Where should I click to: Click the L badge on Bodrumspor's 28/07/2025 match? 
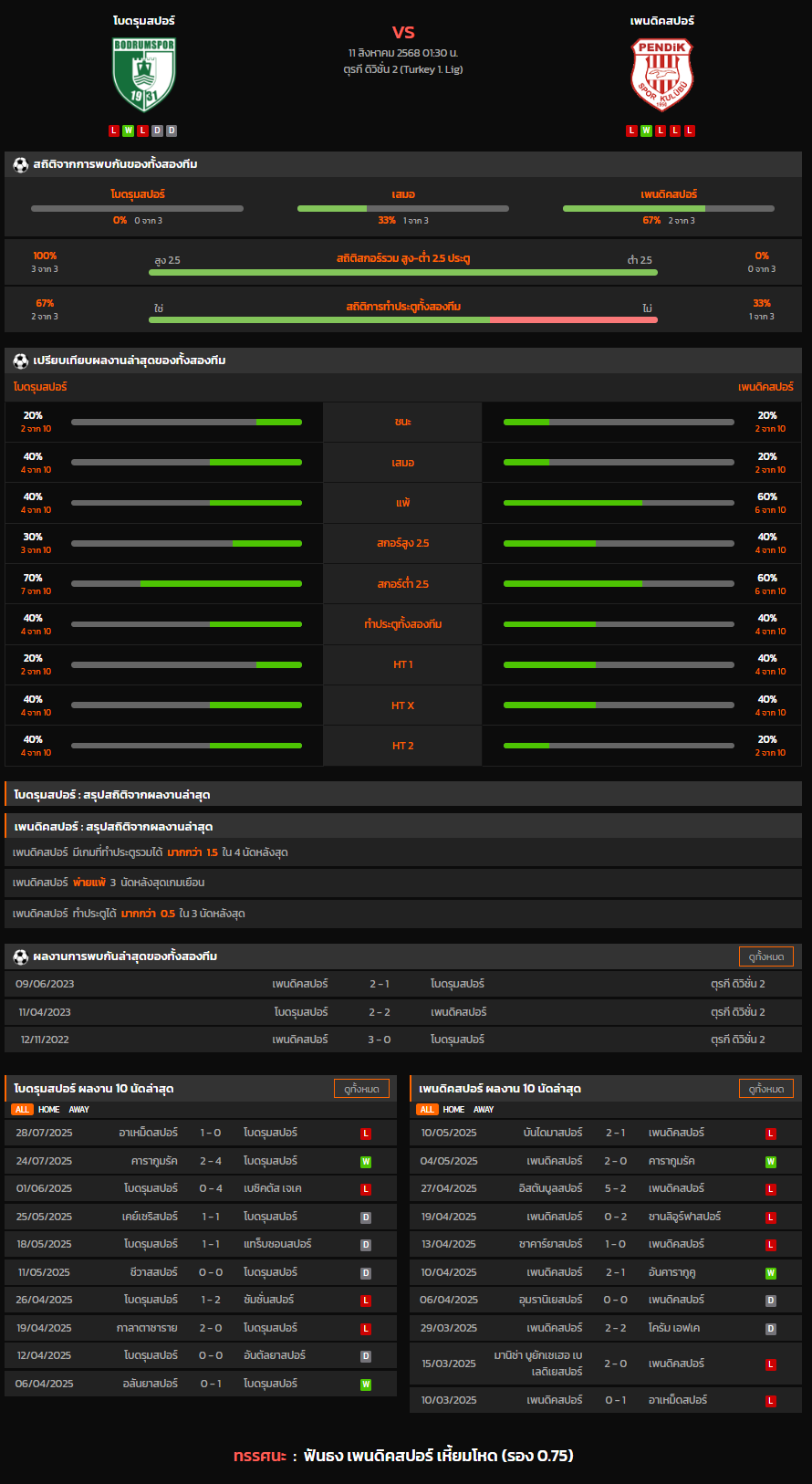point(366,1134)
